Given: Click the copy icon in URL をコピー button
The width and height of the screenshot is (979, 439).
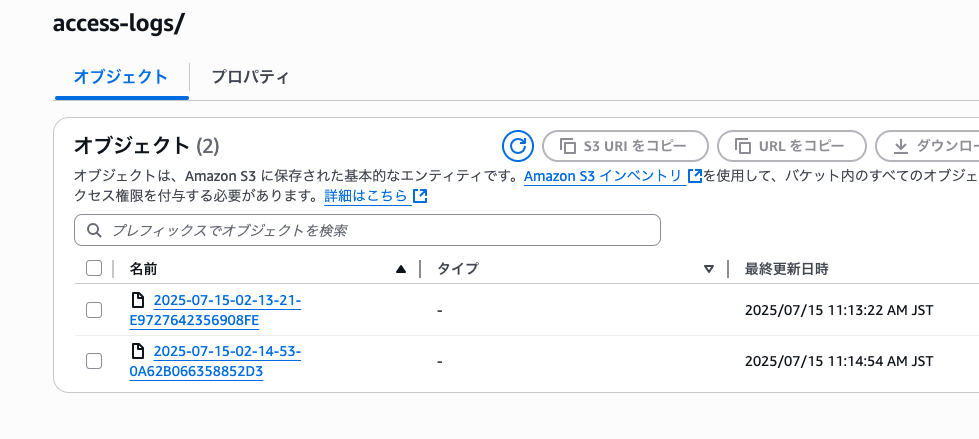Looking at the screenshot, I should point(742,147).
